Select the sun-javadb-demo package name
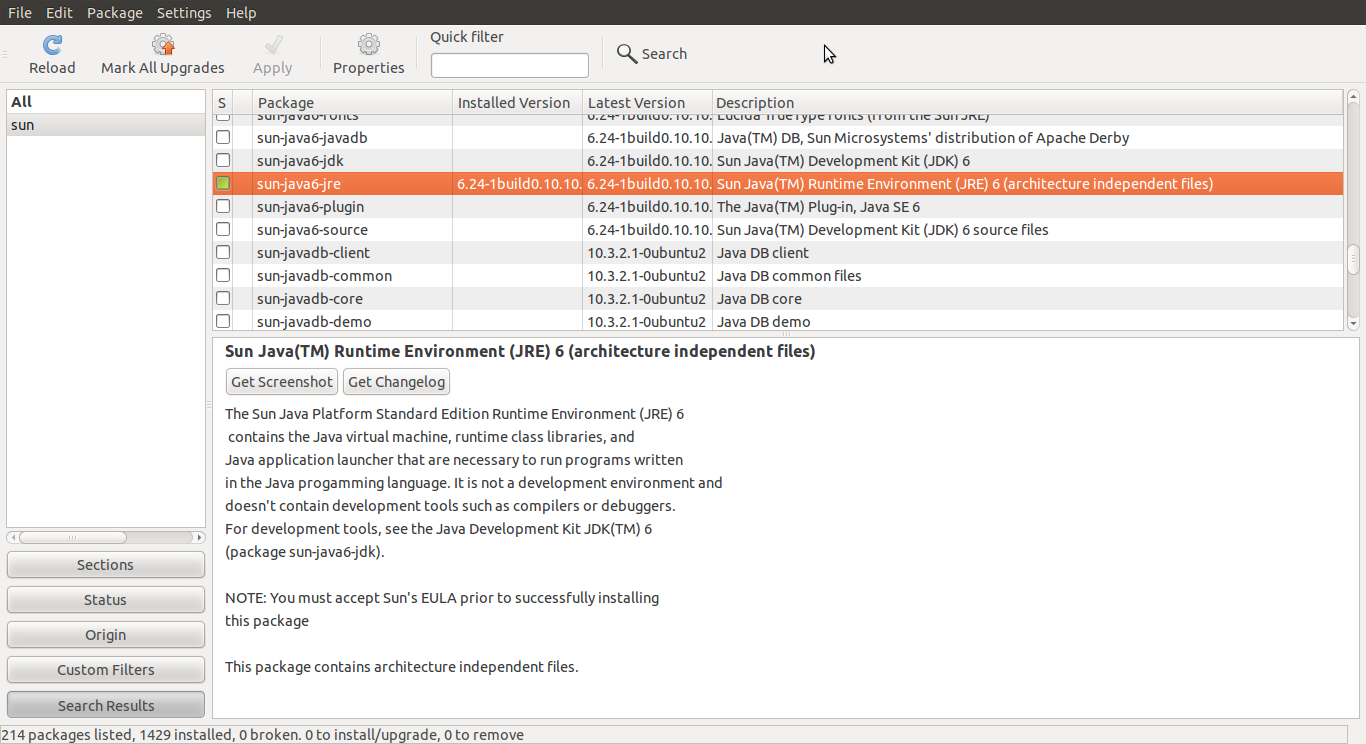This screenshot has height=744, width=1366. [314, 321]
